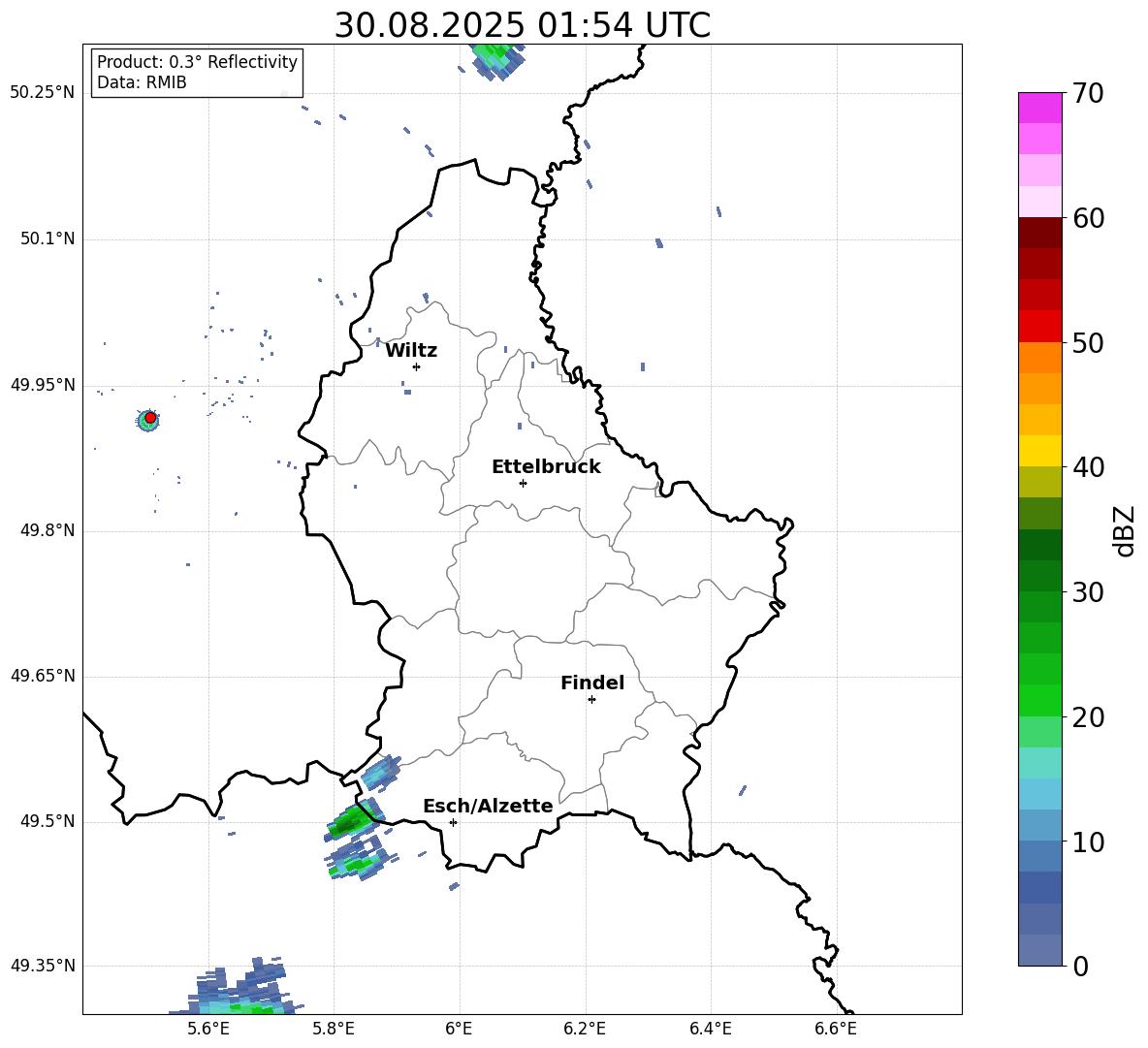Click the green radar echo west of Esch/Alzette
The image size is (1148, 1048).
354,821
